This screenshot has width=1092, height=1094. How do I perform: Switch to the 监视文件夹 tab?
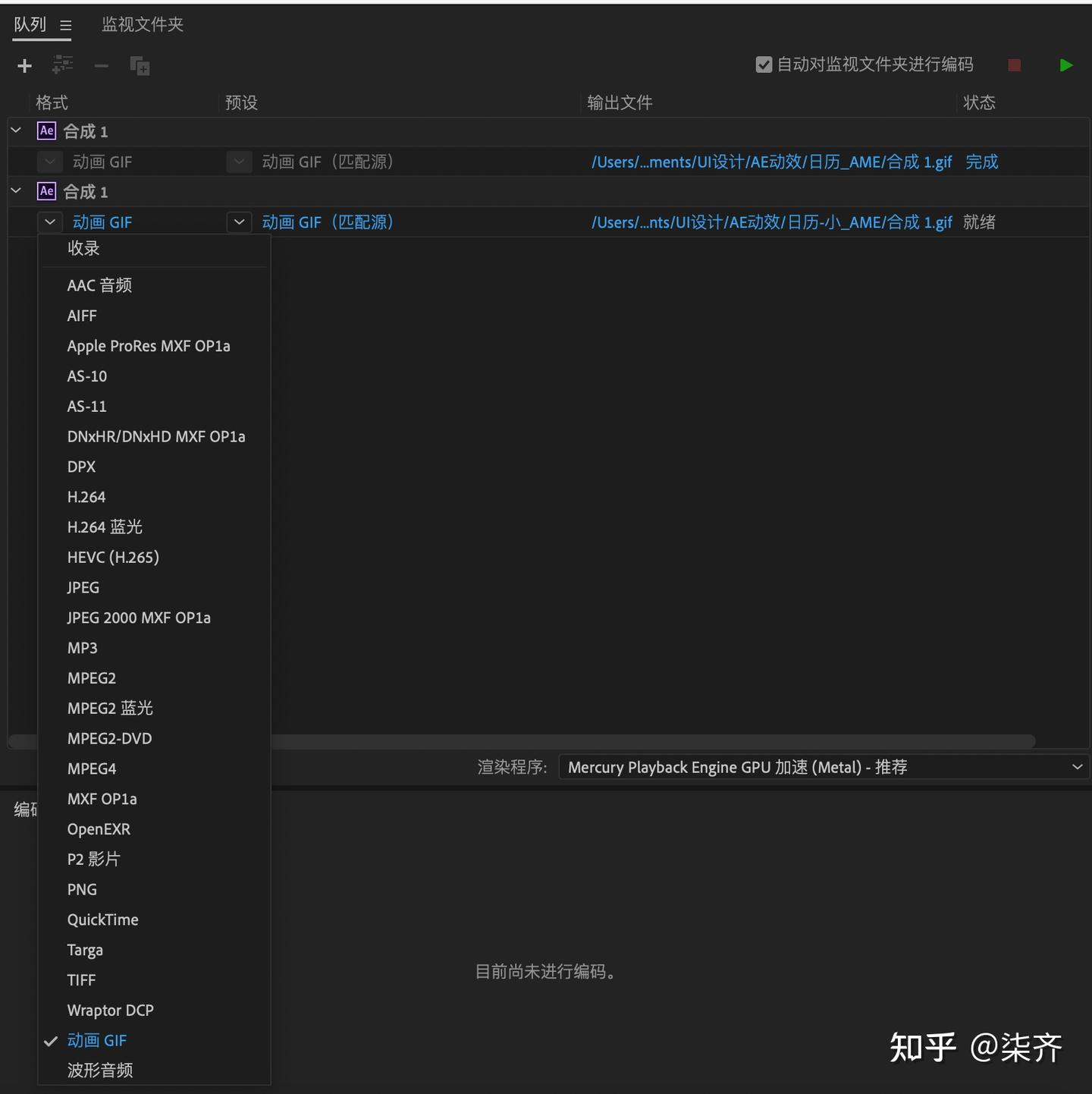point(143,24)
